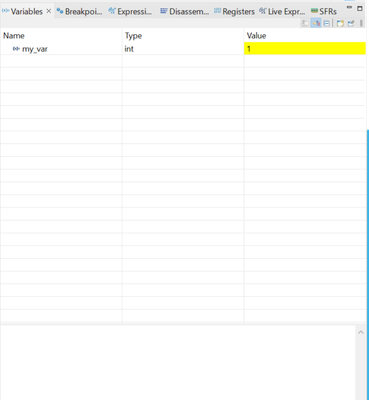Image resolution: width=369 pixels, height=400 pixels.
Task: Maximize the Variables view panel
Action: click(x=360, y=8)
